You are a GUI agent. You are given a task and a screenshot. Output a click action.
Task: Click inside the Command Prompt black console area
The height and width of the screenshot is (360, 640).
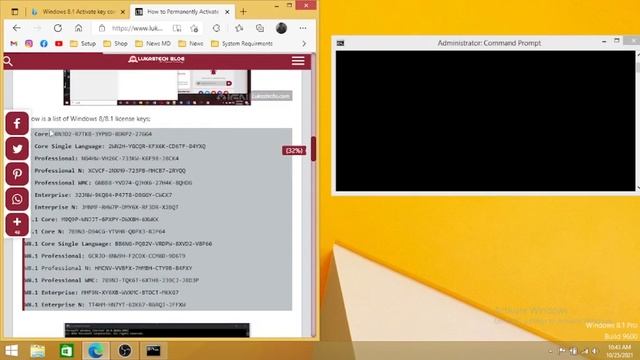pyautogui.click(x=485, y=121)
